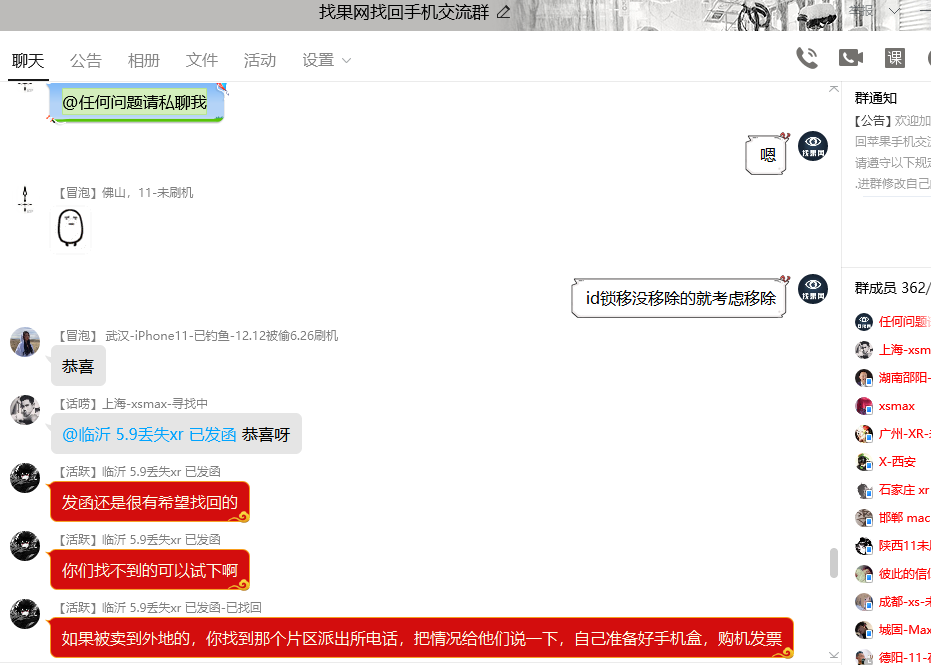The image size is (931, 665).
Task: Select member 上海-xsm in member list
Action: (892, 350)
